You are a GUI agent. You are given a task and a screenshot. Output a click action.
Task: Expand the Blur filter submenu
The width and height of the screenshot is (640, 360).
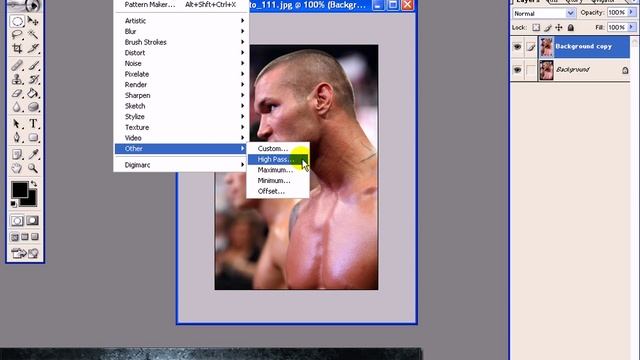(x=181, y=31)
